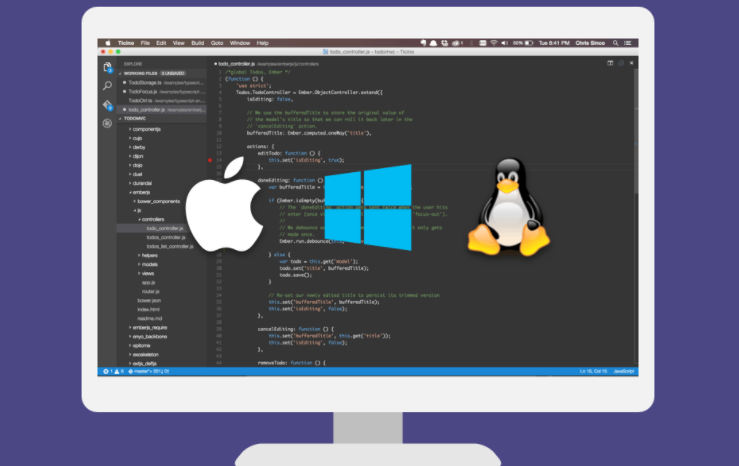This screenshot has height=466, width=739.
Task: Open the View menu
Action: point(179,43)
